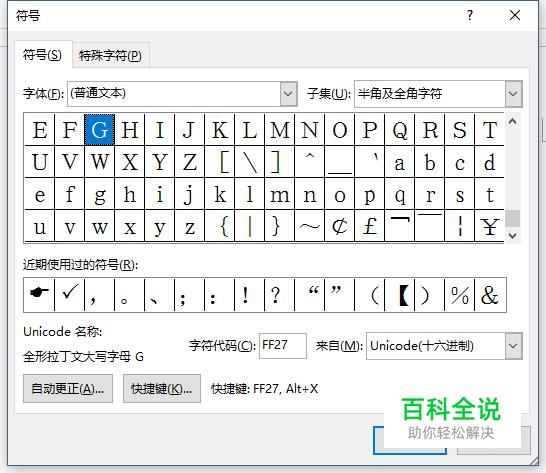
Task: Select the capital M symbol cell
Action: point(279,130)
